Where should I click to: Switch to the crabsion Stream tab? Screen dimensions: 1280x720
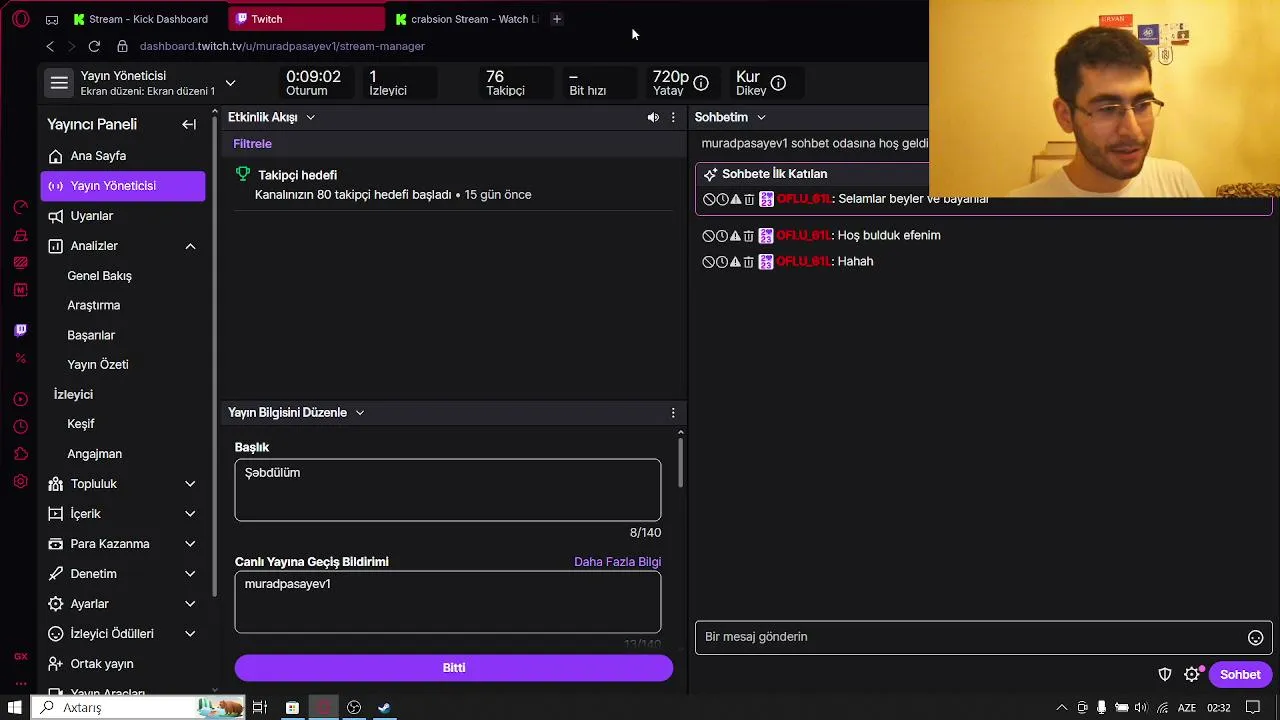click(x=468, y=19)
